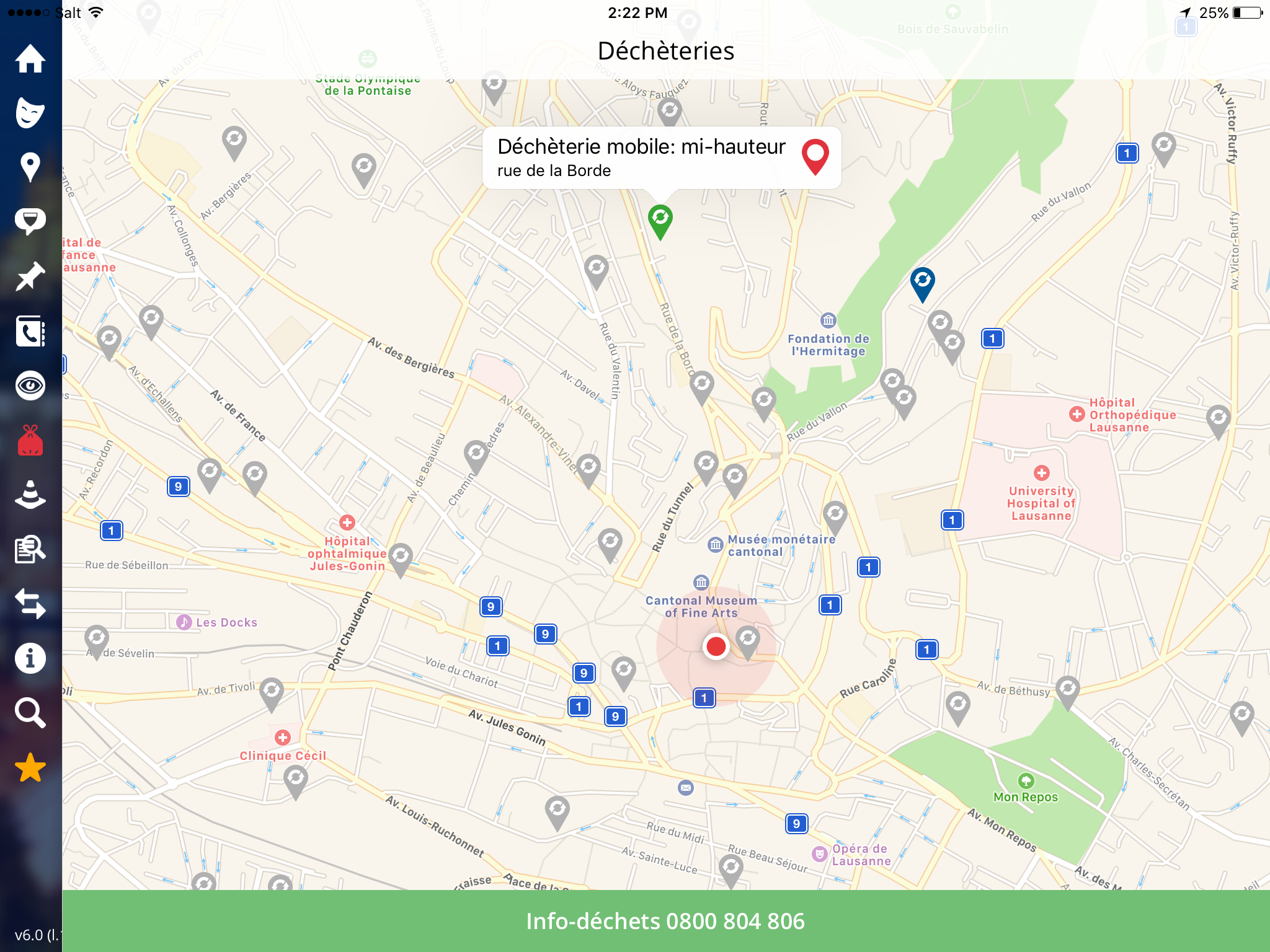1270x952 pixels.
Task: Open the Home icon in sidebar
Action: coord(30,59)
